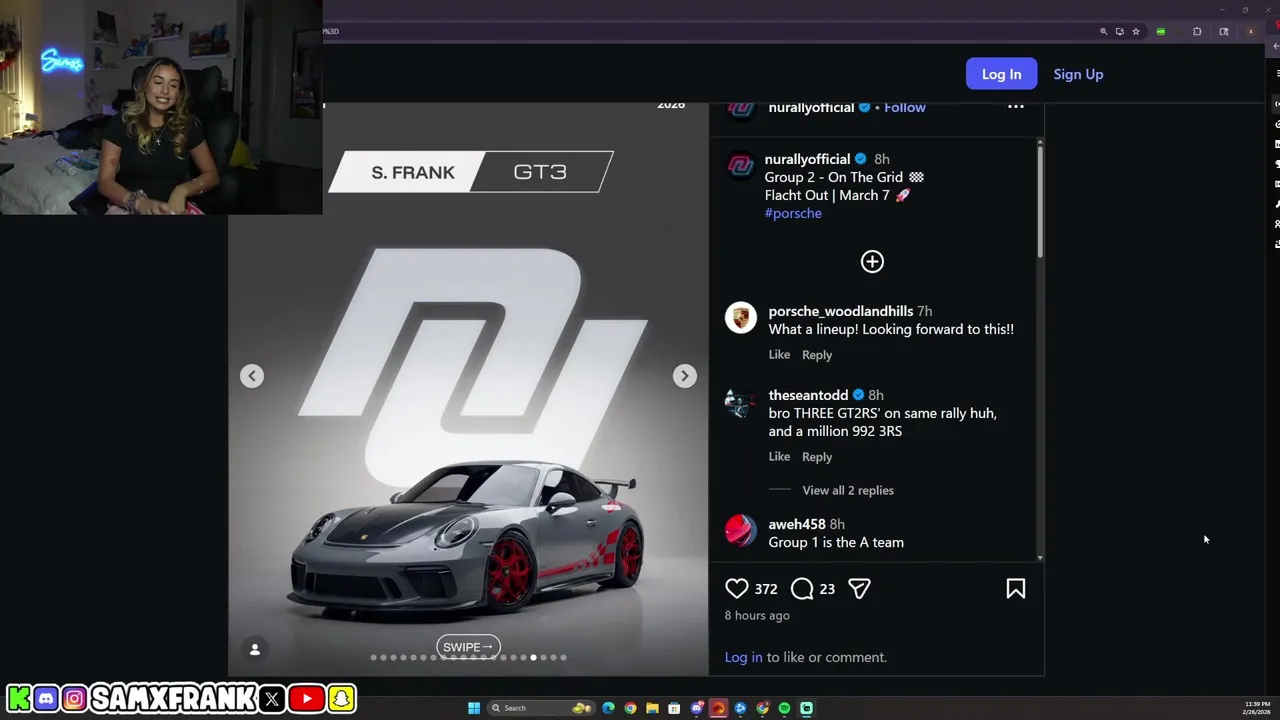Open aweh458 profile picture
This screenshot has width=1280, height=720.
click(x=741, y=531)
